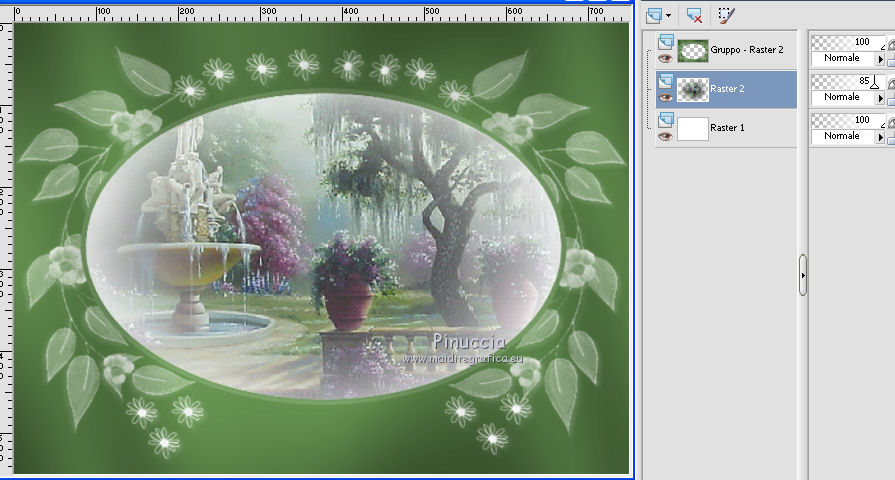Open the blend mode dropdown for Gruppo - Raster 2
This screenshot has height=480, width=895.
(880, 59)
